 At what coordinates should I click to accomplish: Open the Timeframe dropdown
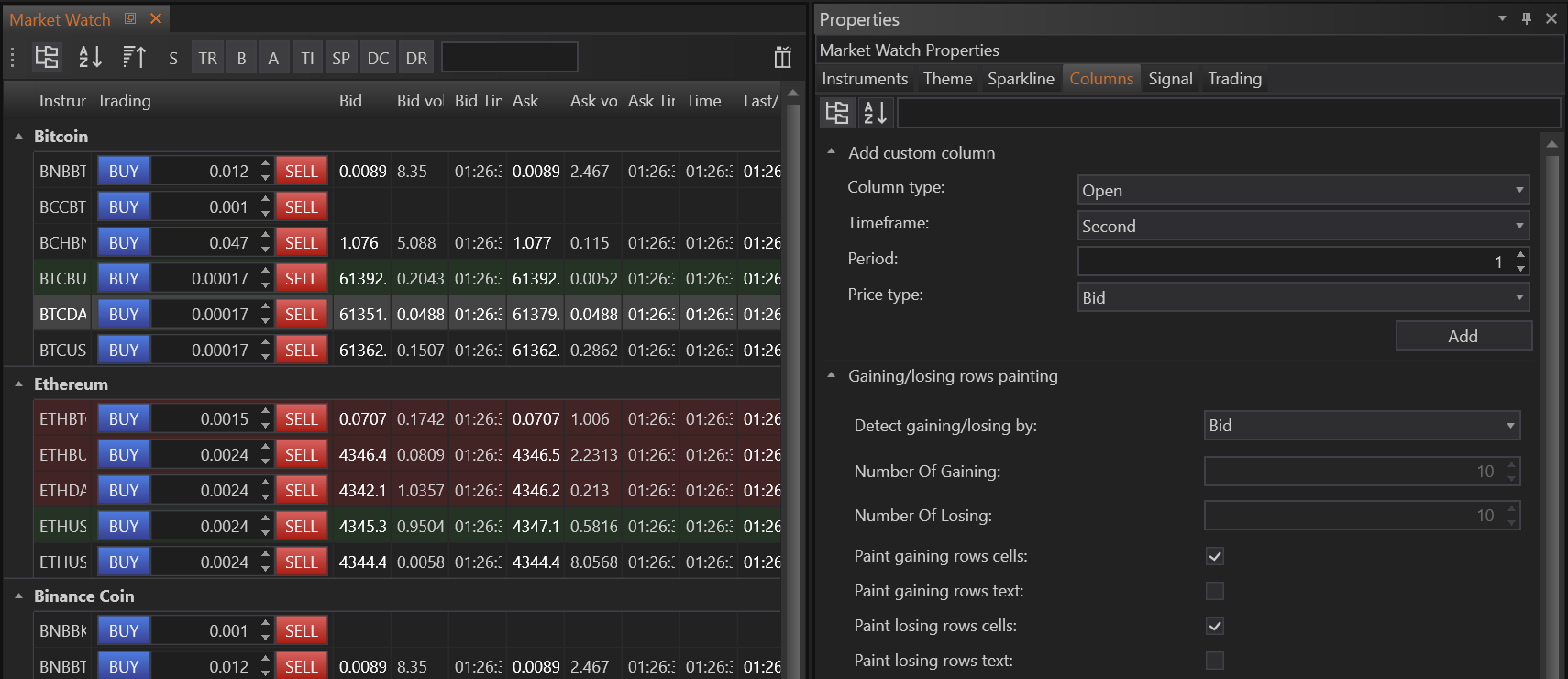pos(1303,226)
